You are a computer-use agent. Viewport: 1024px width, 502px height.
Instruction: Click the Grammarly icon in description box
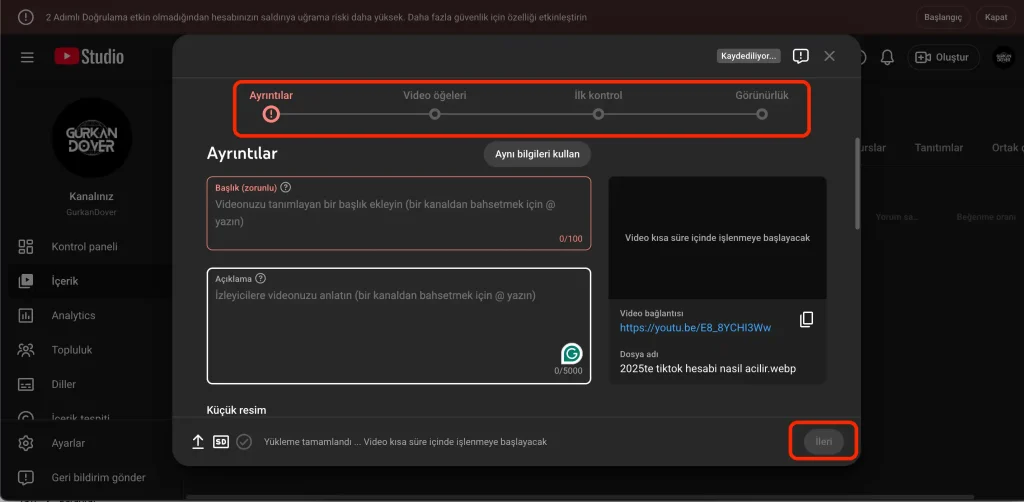click(x=571, y=354)
